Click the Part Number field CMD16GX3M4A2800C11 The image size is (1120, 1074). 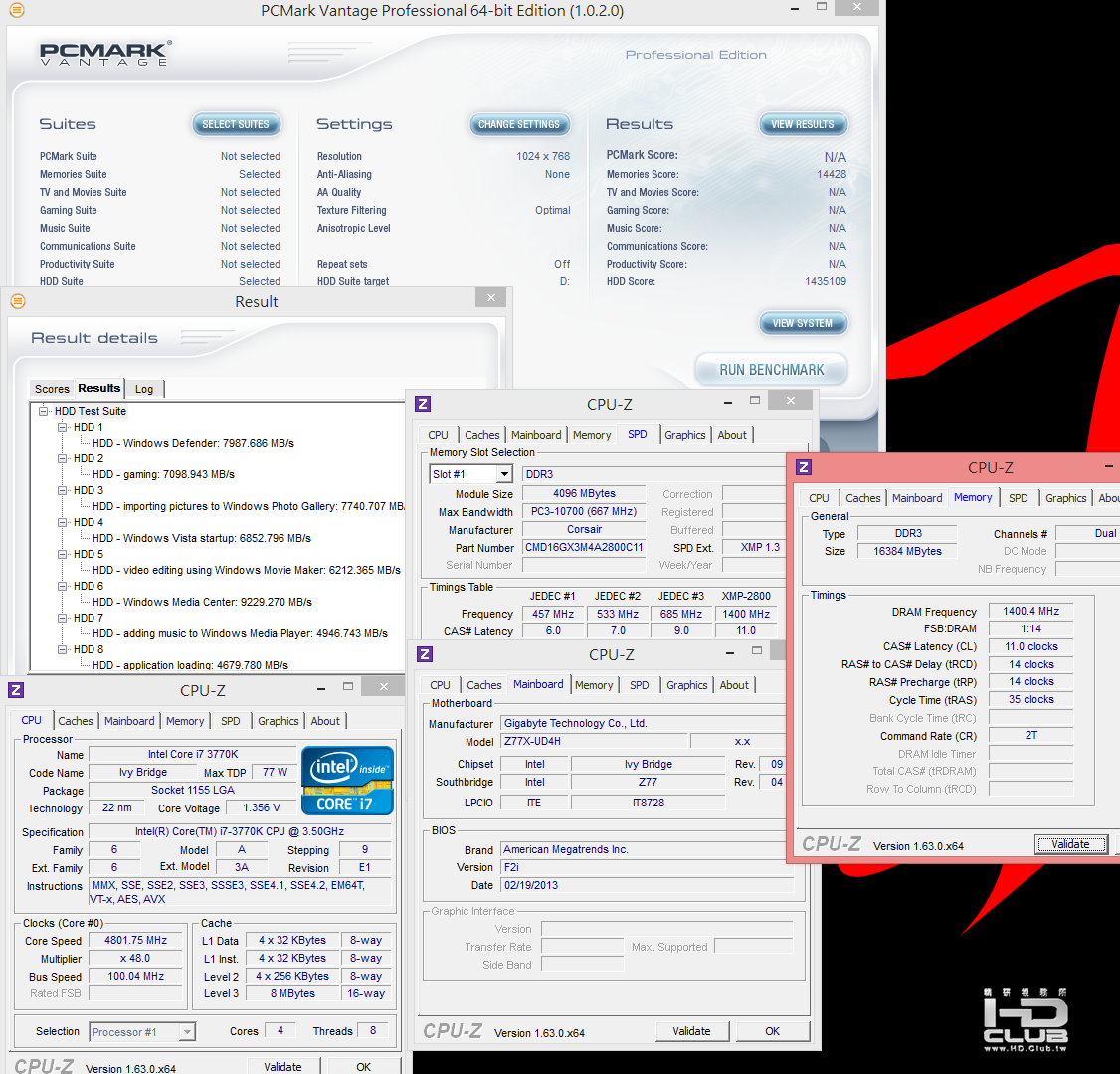(584, 547)
